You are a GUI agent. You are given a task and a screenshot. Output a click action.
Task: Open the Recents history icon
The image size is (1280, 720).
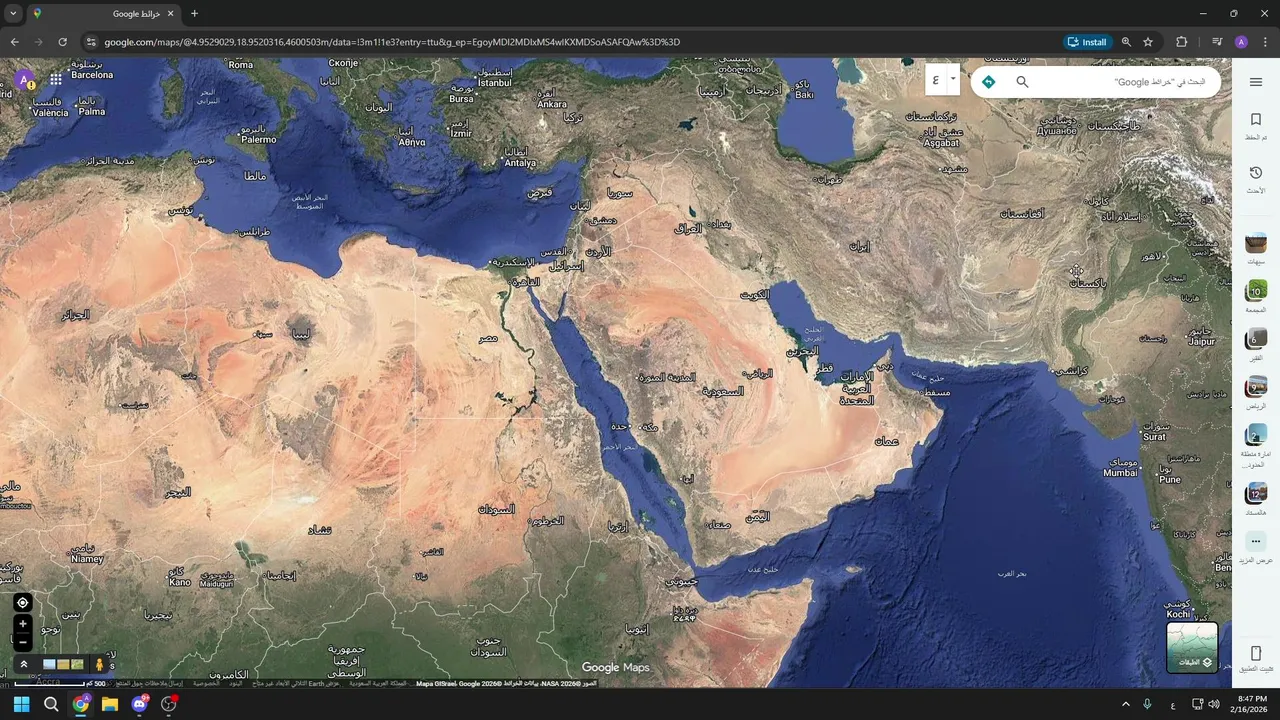tap(1256, 173)
